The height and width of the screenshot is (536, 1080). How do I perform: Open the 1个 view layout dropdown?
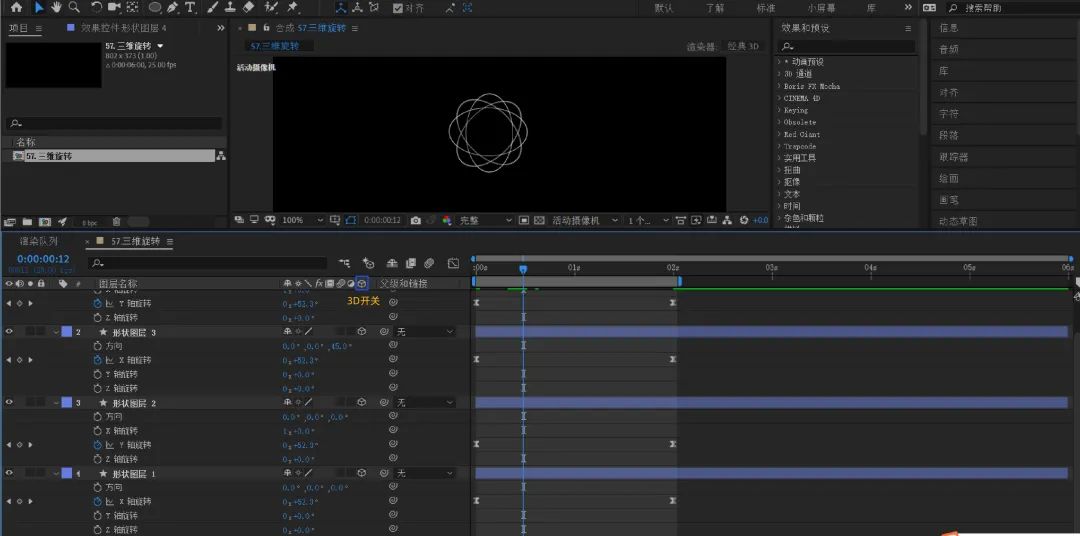pos(648,220)
